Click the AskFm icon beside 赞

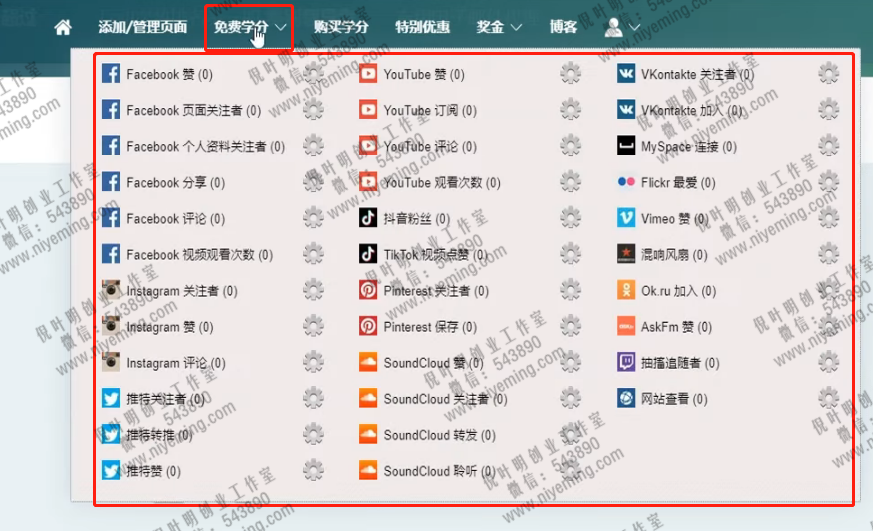tap(626, 326)
